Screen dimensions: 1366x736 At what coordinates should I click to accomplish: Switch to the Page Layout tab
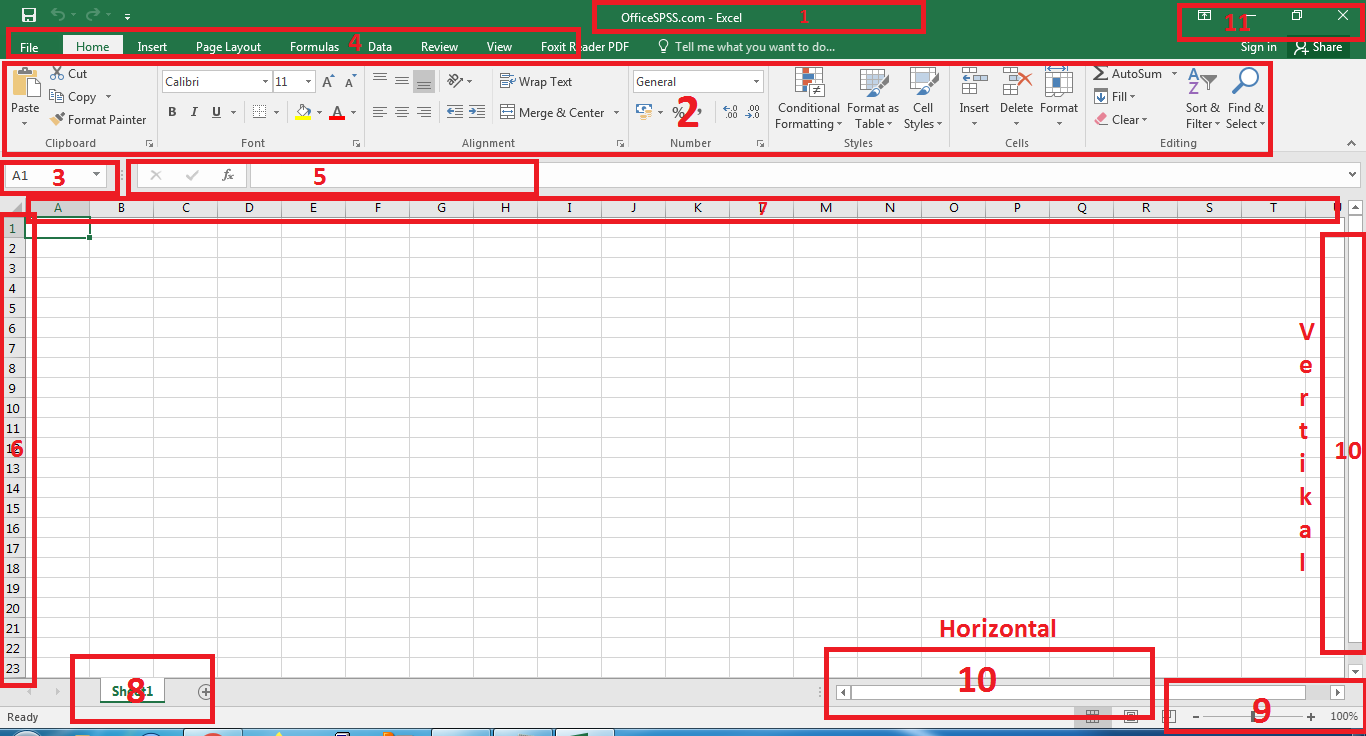(228, 47)
